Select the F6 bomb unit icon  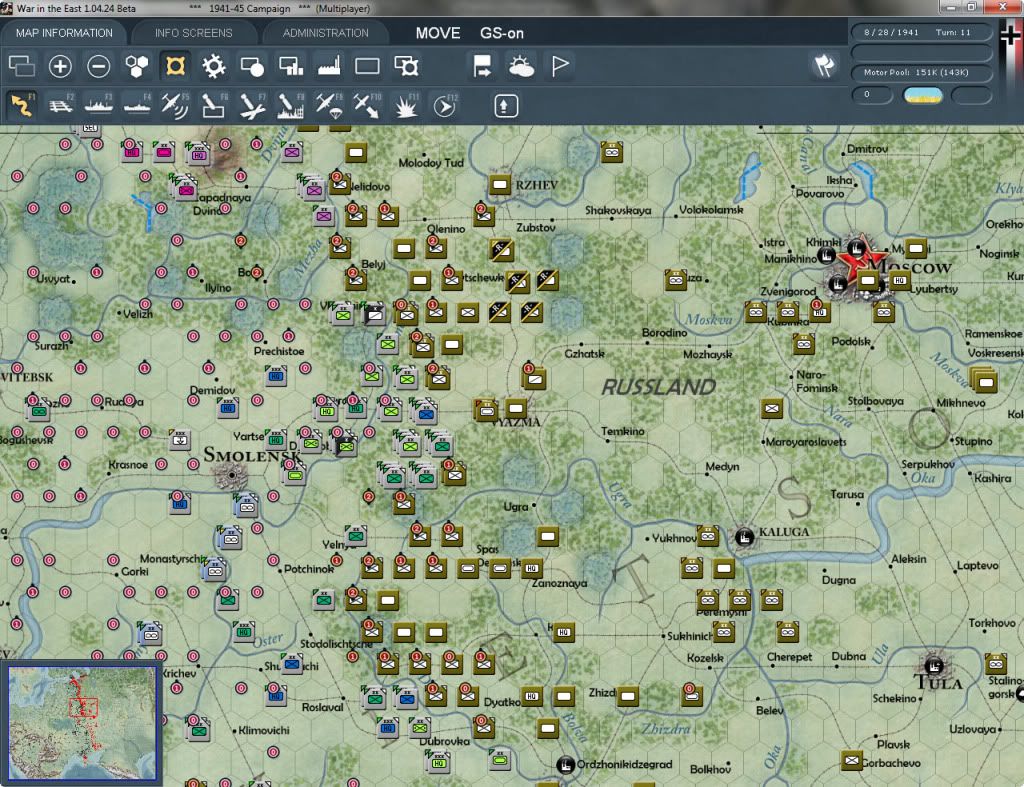point(214,105)
